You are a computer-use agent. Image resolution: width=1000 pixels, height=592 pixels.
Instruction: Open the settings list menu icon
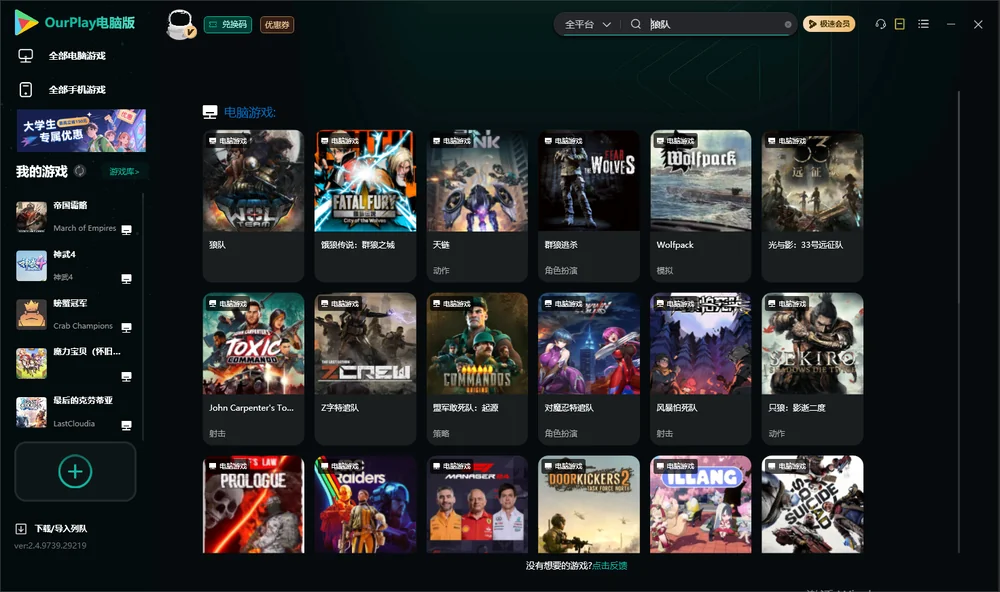pos(923,24)
